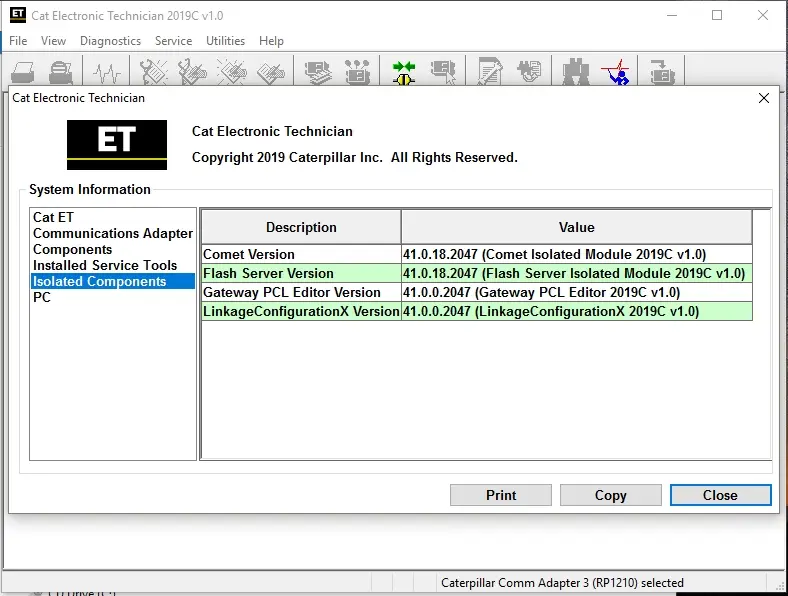Open the Diagnostics menu
Viewport: 788px width, 596px height.
point(110,41)
